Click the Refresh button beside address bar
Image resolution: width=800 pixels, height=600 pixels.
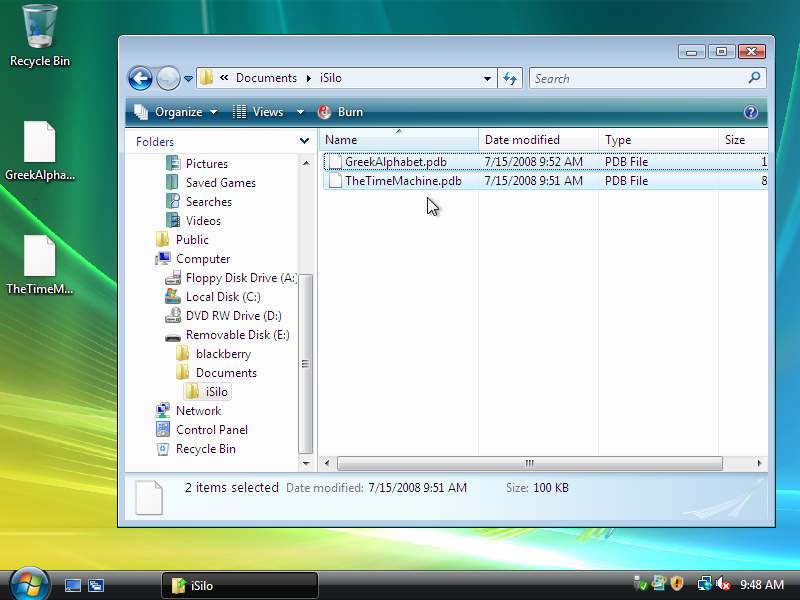510,78
